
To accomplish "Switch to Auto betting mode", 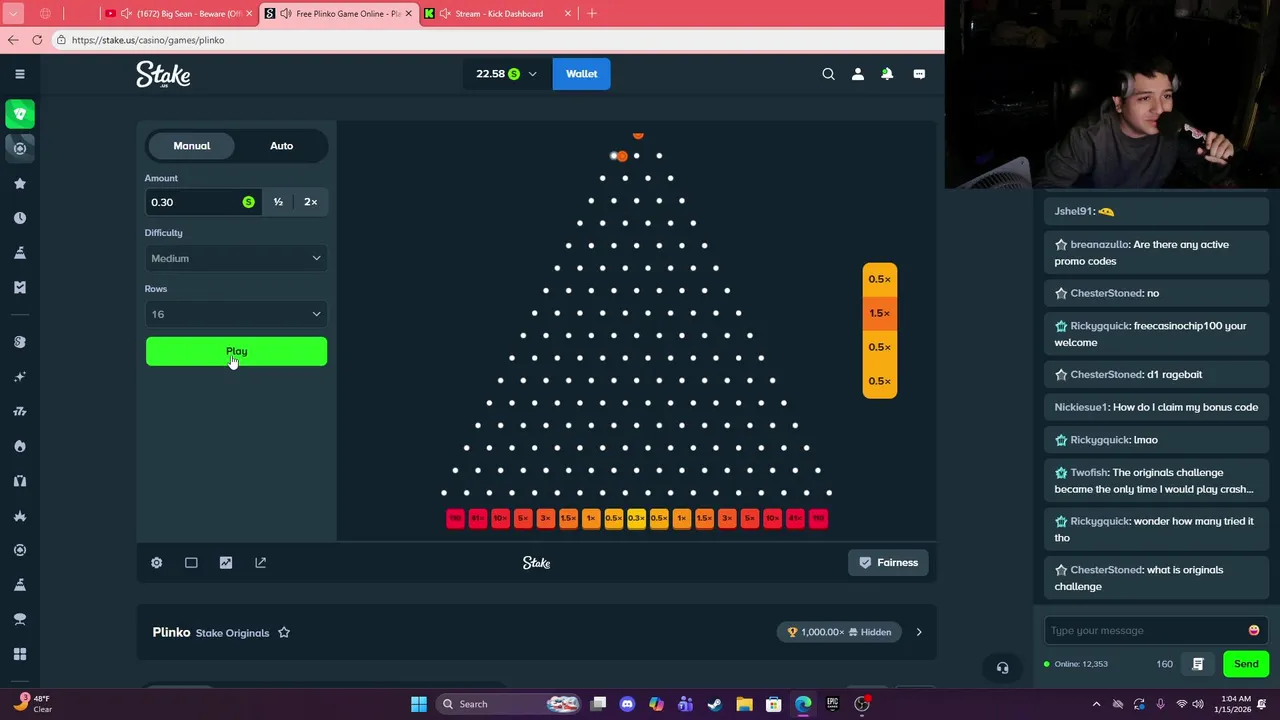I will [281, 146].
